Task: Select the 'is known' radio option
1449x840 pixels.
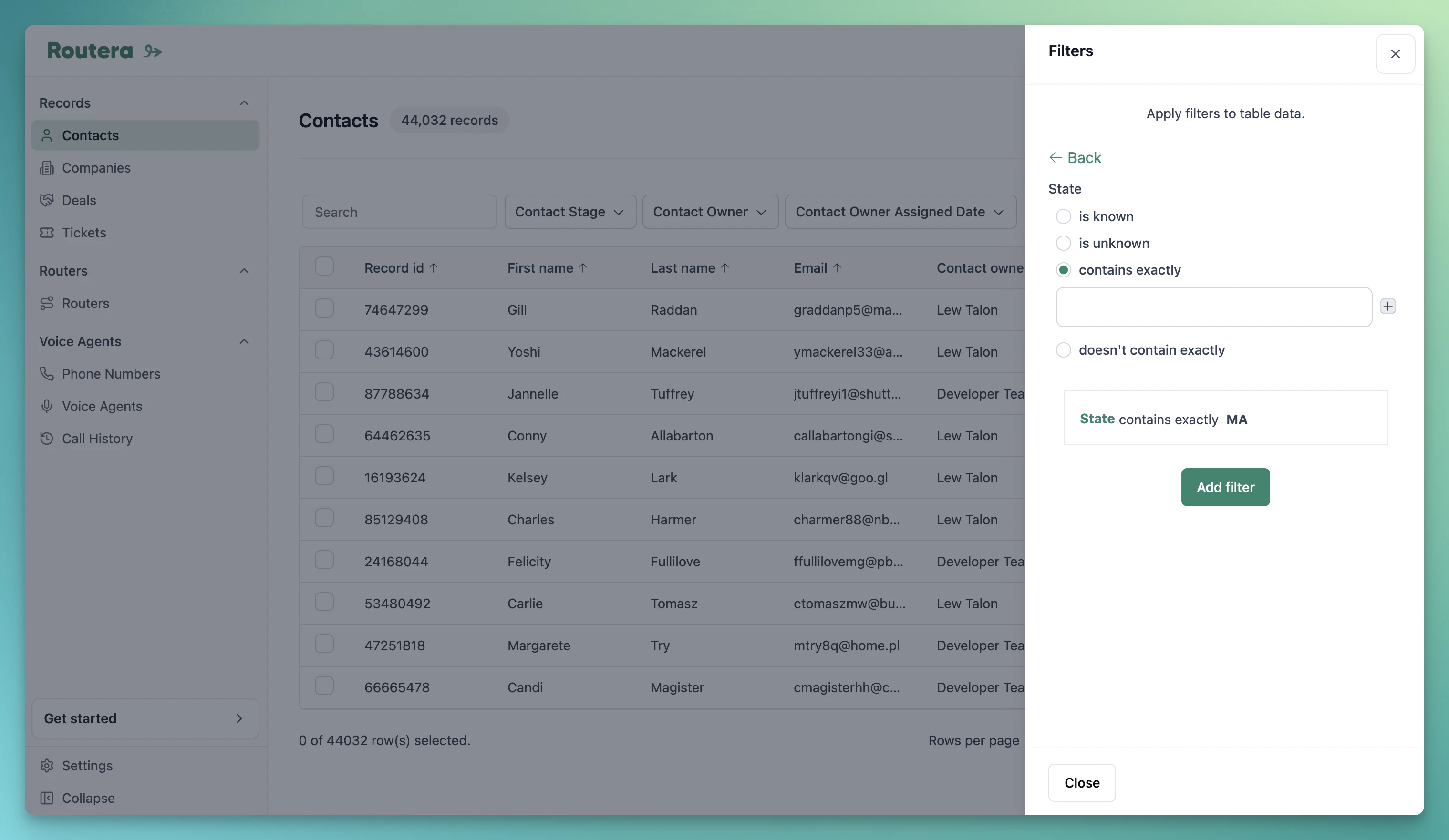Action: (1063, 216)
